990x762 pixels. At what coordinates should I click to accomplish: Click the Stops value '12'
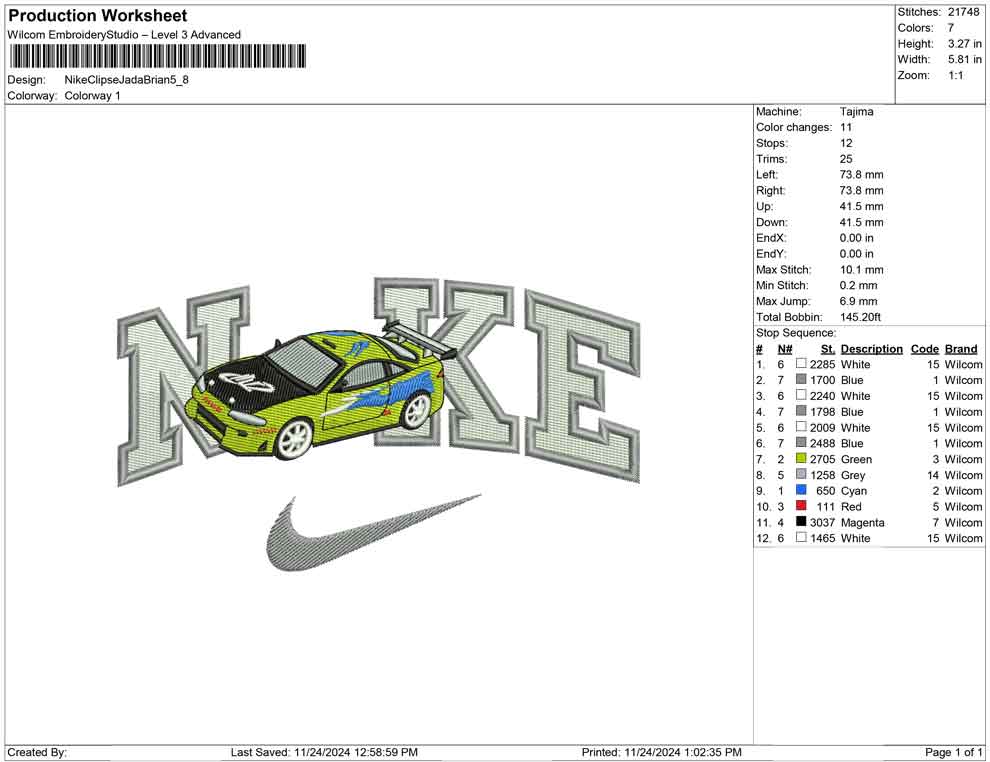[x=846, y=143]
